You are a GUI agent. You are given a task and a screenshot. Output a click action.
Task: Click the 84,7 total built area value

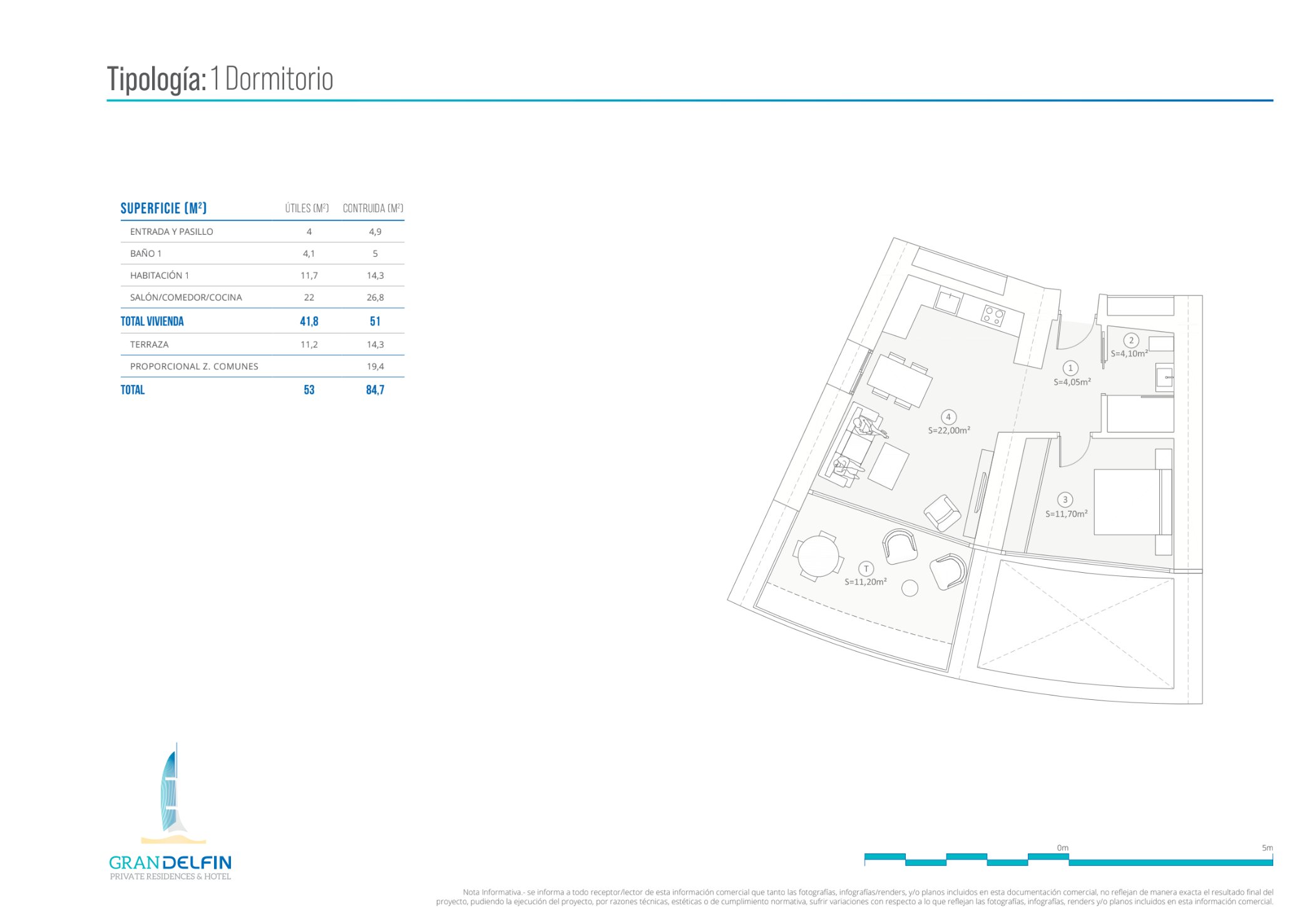click(375, 390)
